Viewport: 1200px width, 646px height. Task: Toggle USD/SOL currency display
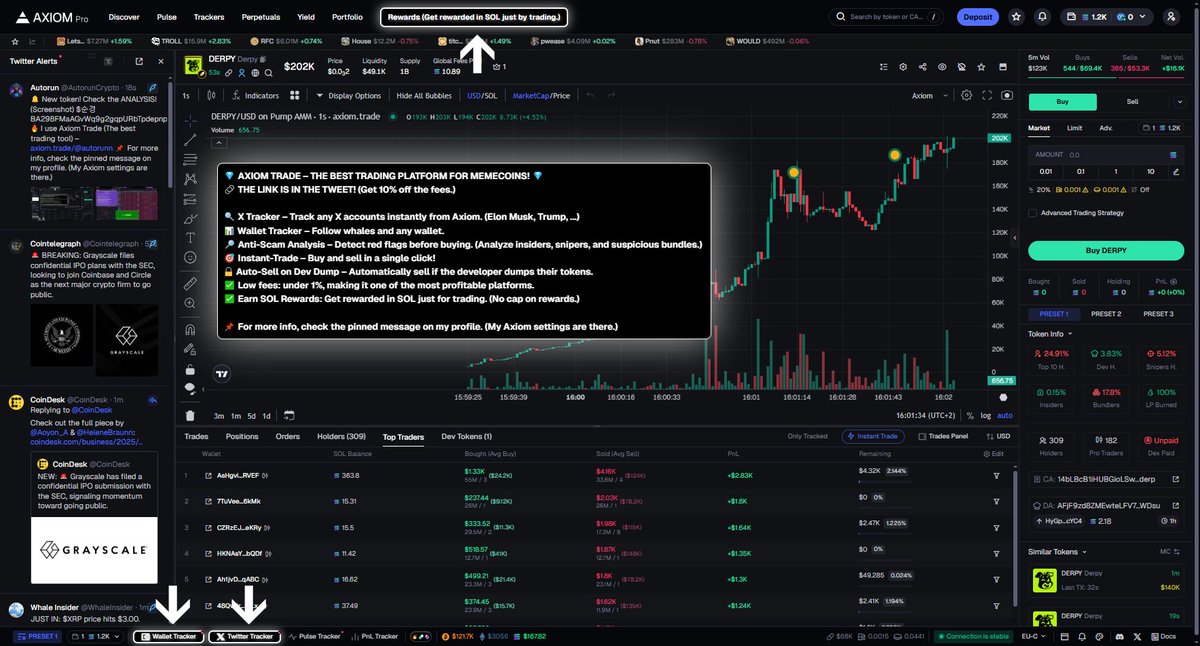pyautogui.click(x=482, y=96)
